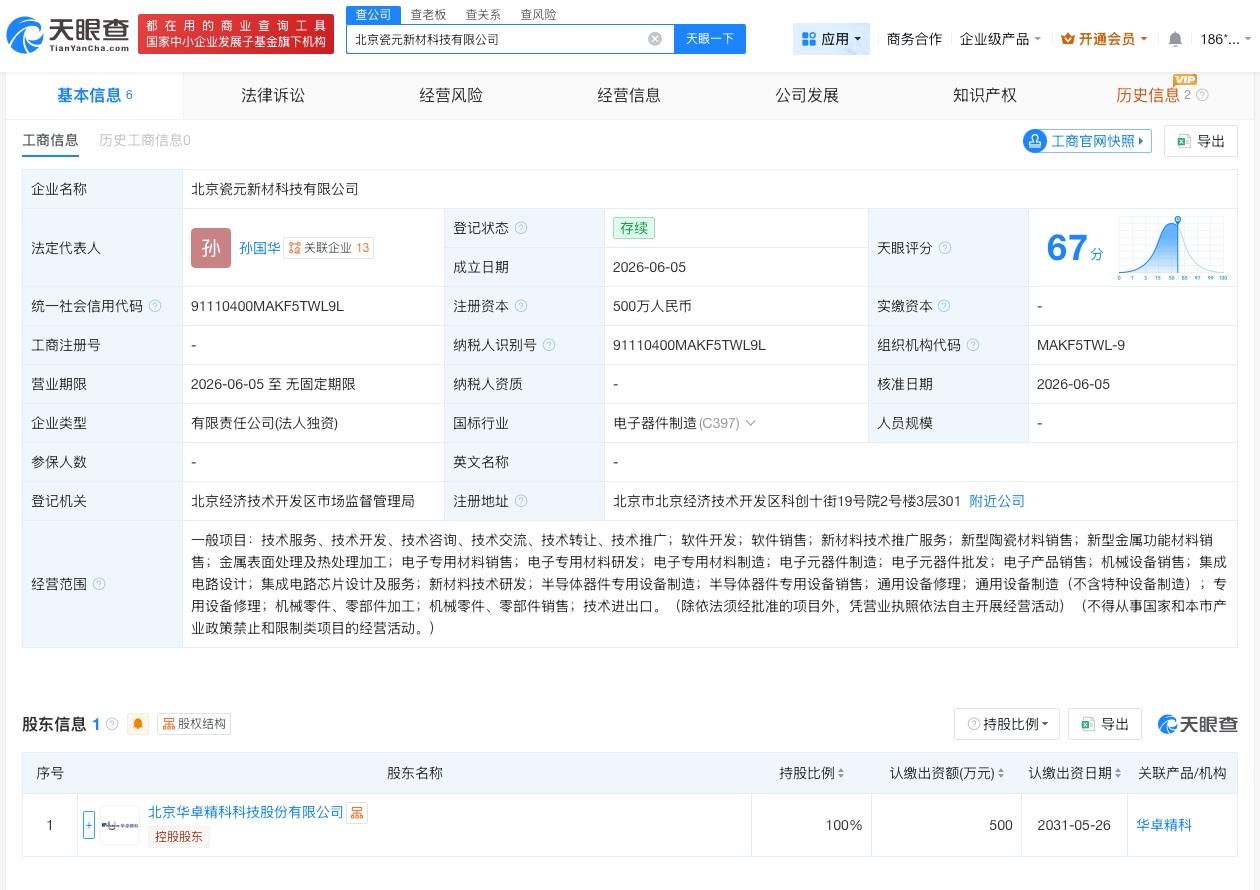1260x890 pixels.
Task: Select the 500万人民币 registered capital value
Action: (652, 306)
